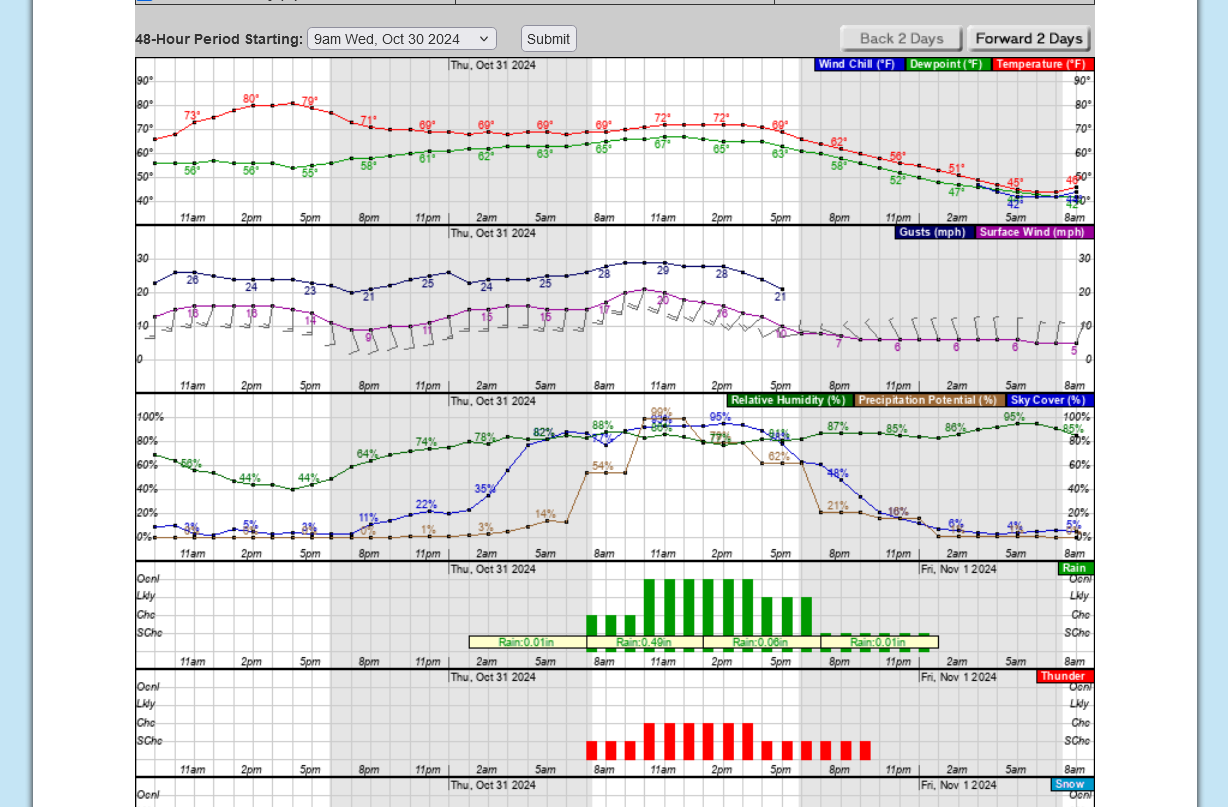Screen dimensions: 1228x807
Task: Click the 35% sky cover value
Action: tap(485, 489)
